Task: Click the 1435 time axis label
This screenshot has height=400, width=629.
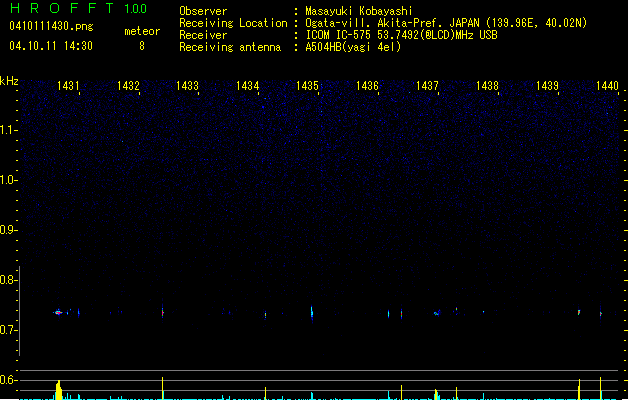Action: 307,85
